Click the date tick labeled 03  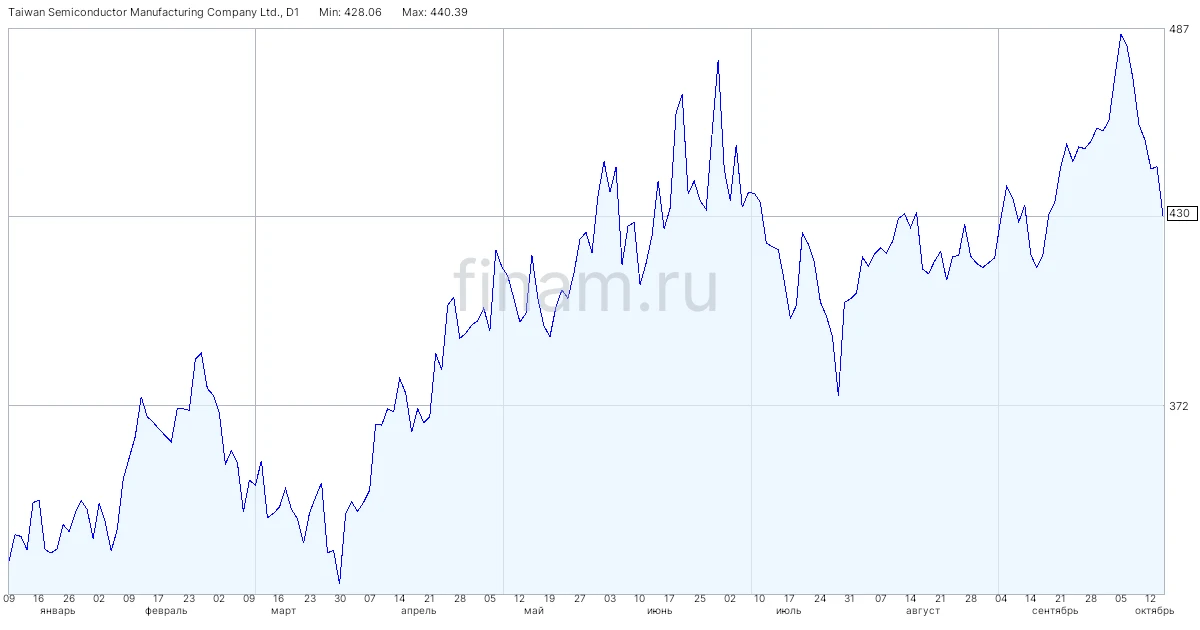pos(610,598)
